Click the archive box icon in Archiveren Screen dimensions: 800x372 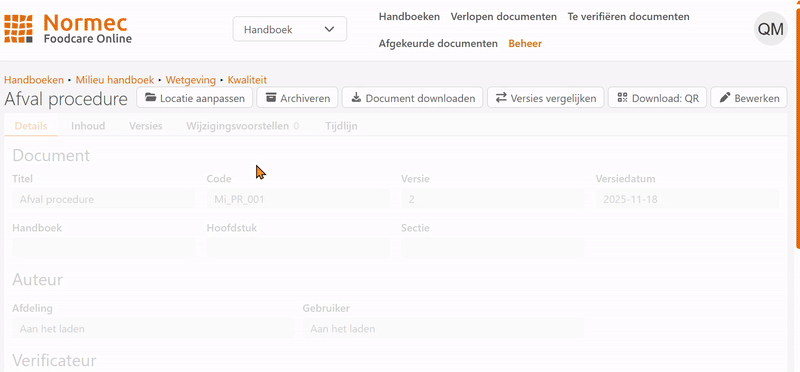tap(271, 97)
